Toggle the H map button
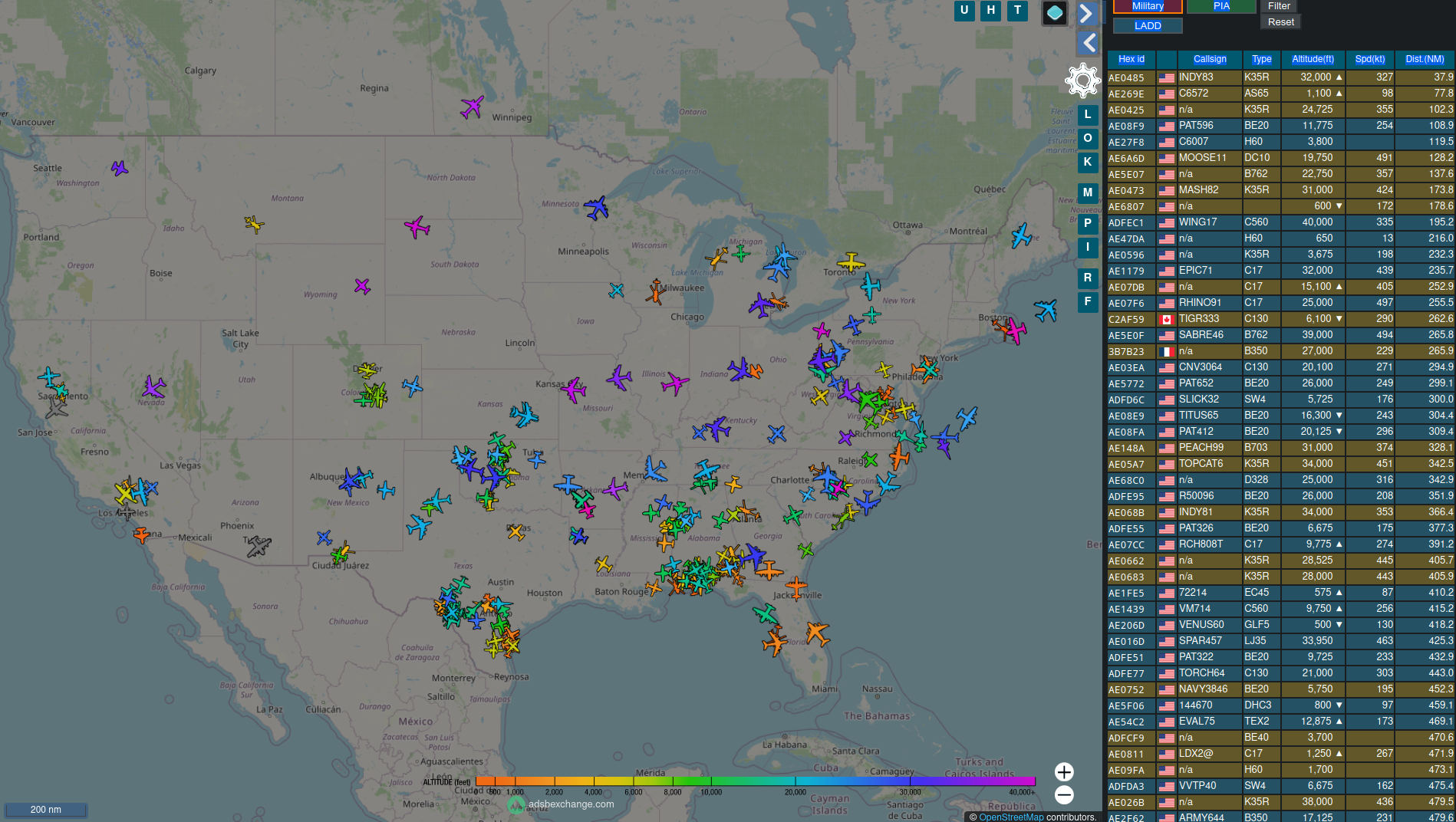1456x822 pixels. point(991,10)
